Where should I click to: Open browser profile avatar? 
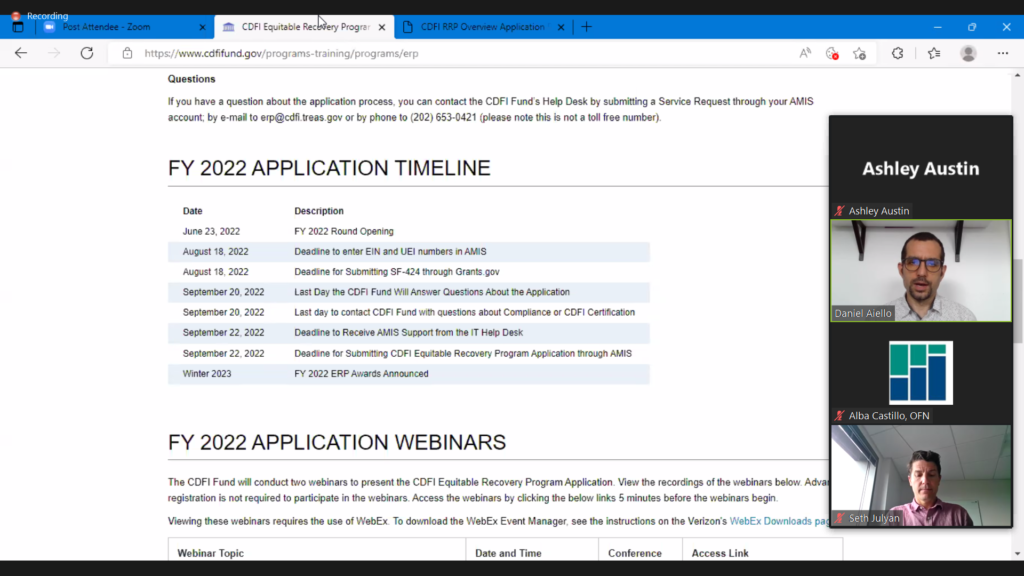point(968,54)
